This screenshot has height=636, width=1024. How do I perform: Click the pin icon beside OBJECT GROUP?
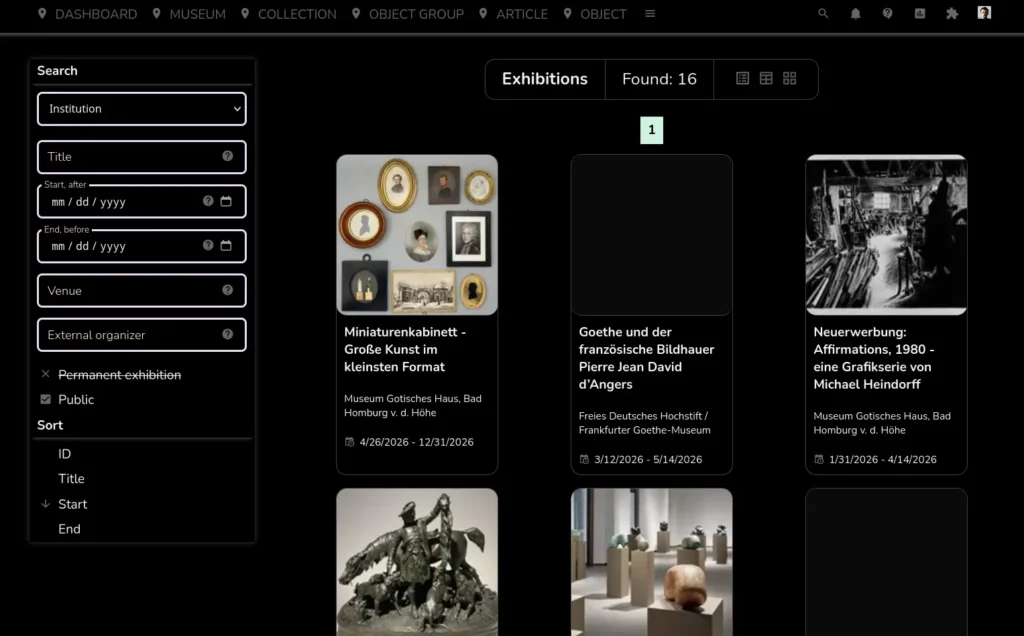[x=356, y=13]
